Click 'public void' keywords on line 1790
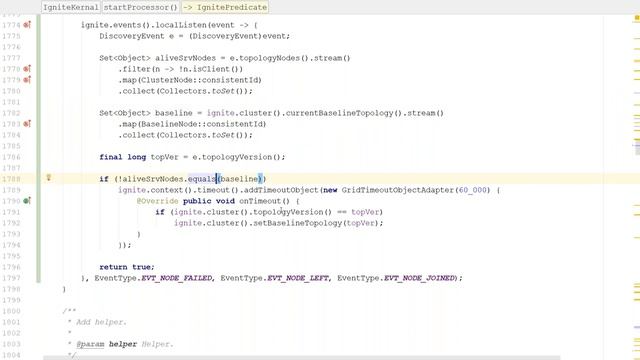The height and width of the screenshot is (360, 640). 209,201
